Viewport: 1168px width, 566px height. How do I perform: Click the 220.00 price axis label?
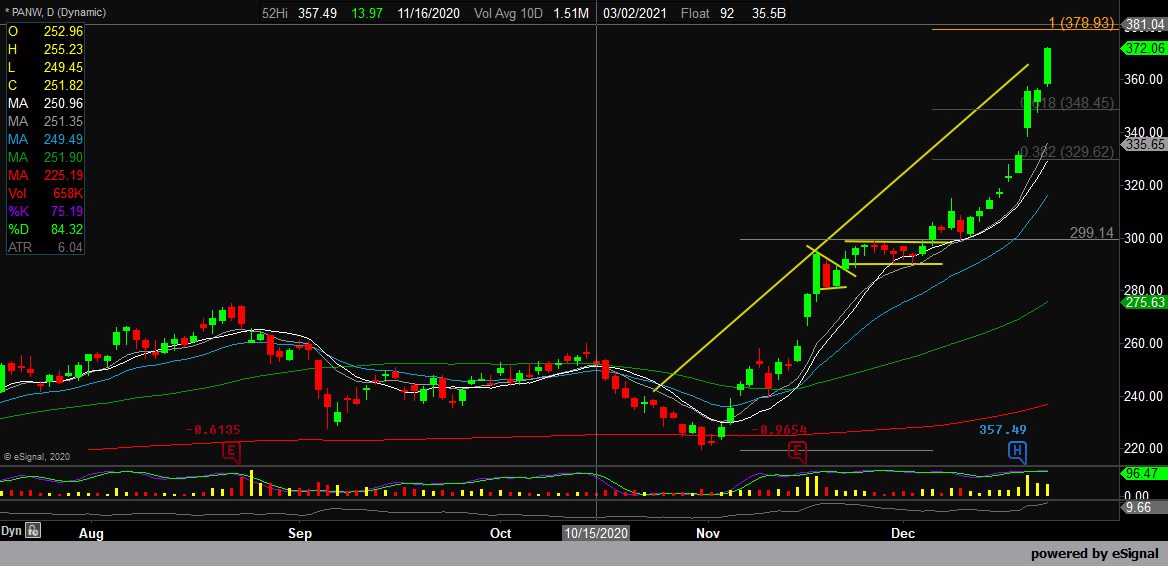pos(1144,448)
